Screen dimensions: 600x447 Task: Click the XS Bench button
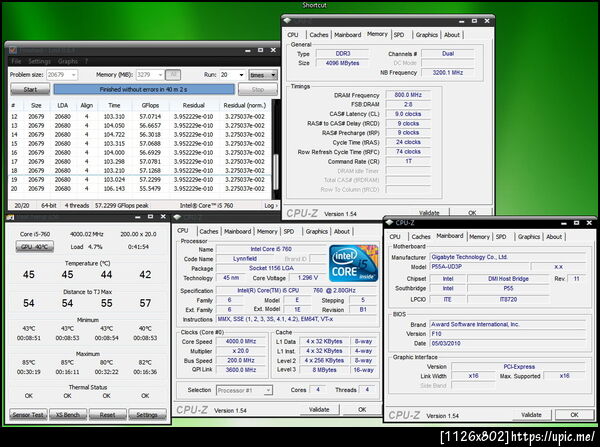click(x=68, y=414)
